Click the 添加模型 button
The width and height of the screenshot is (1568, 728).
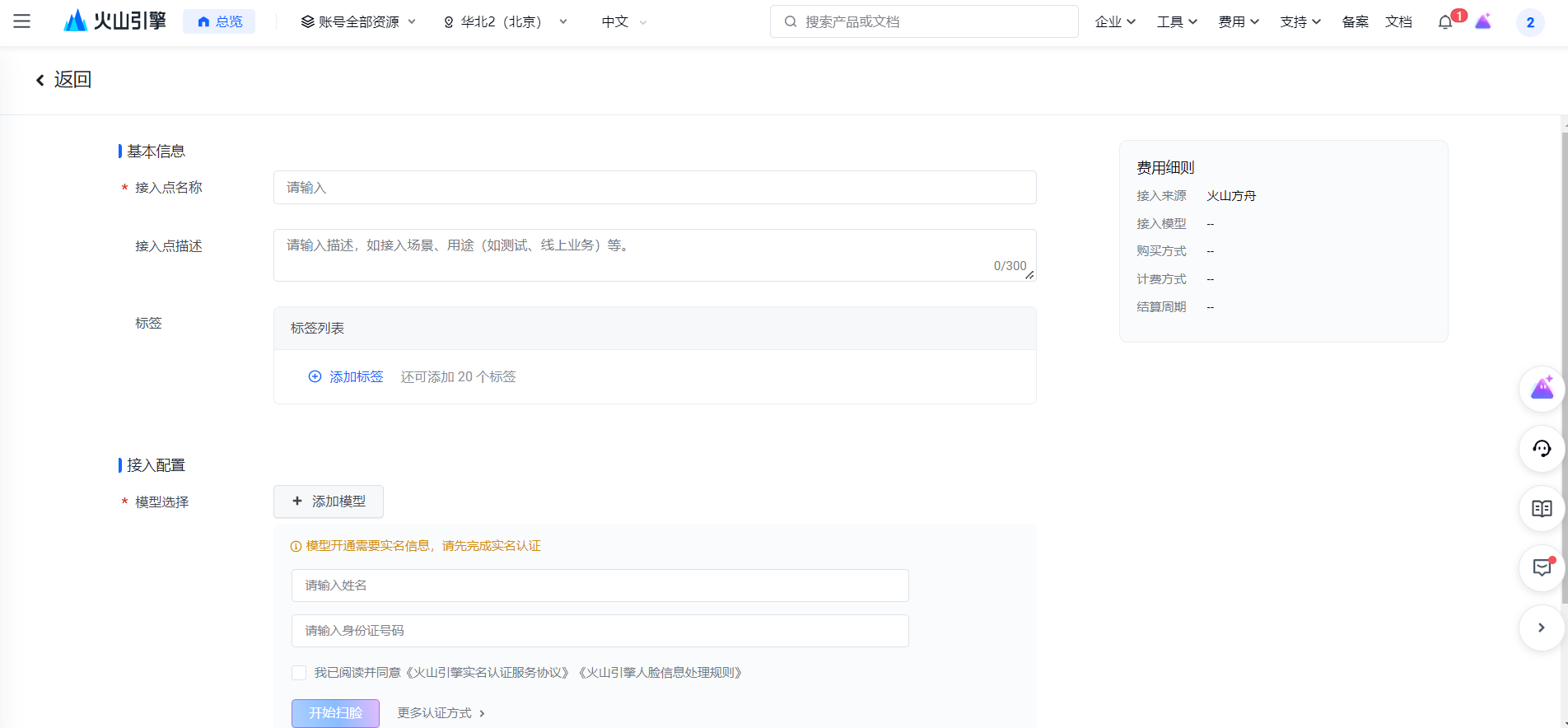click(329, 502)
